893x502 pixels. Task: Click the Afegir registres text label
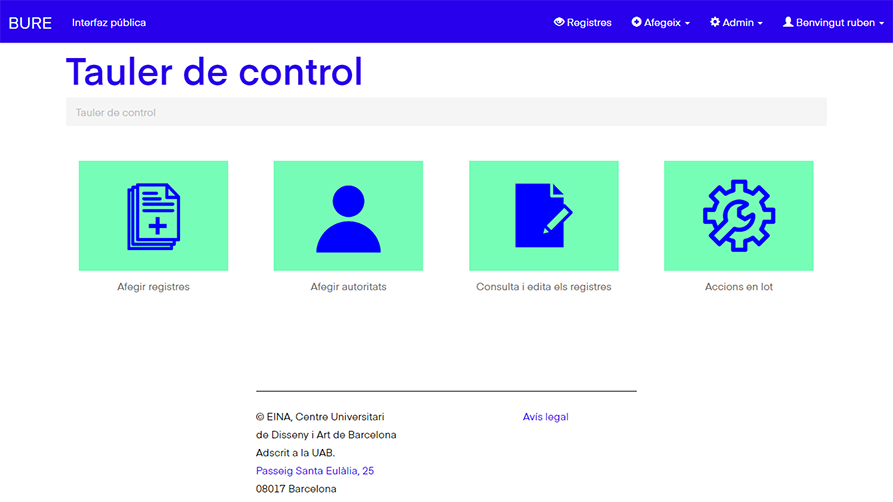[x=153, y=287]
